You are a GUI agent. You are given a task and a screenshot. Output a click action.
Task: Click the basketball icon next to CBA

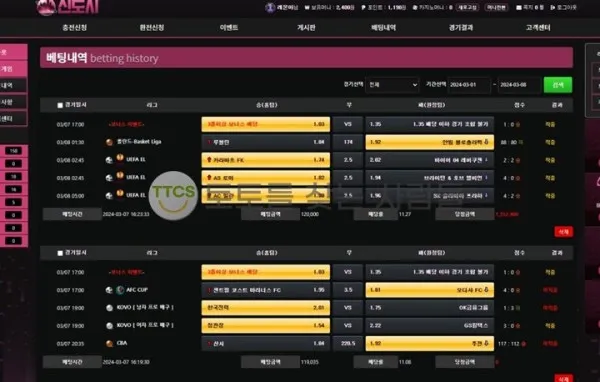[109, 344]
